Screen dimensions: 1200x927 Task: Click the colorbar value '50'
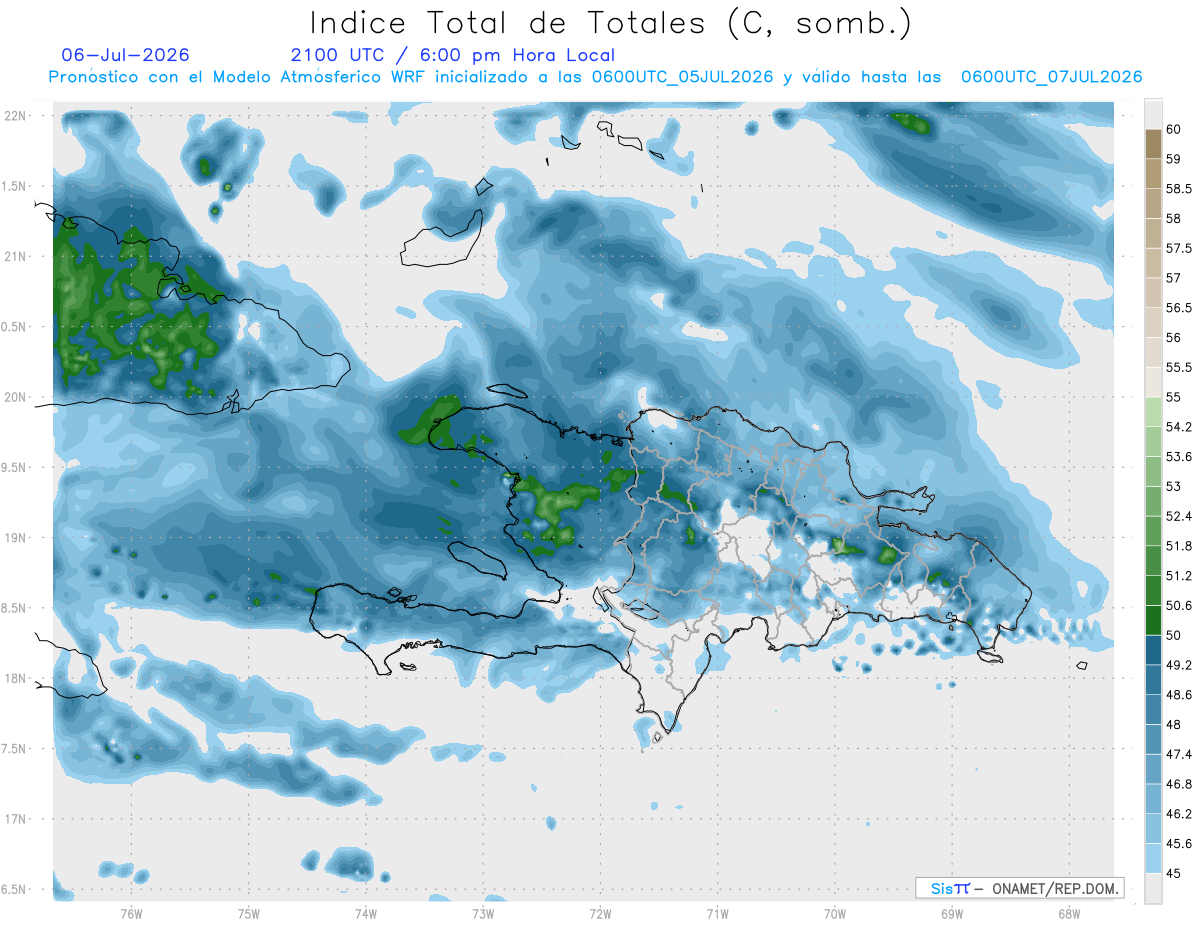point(1174,635)
